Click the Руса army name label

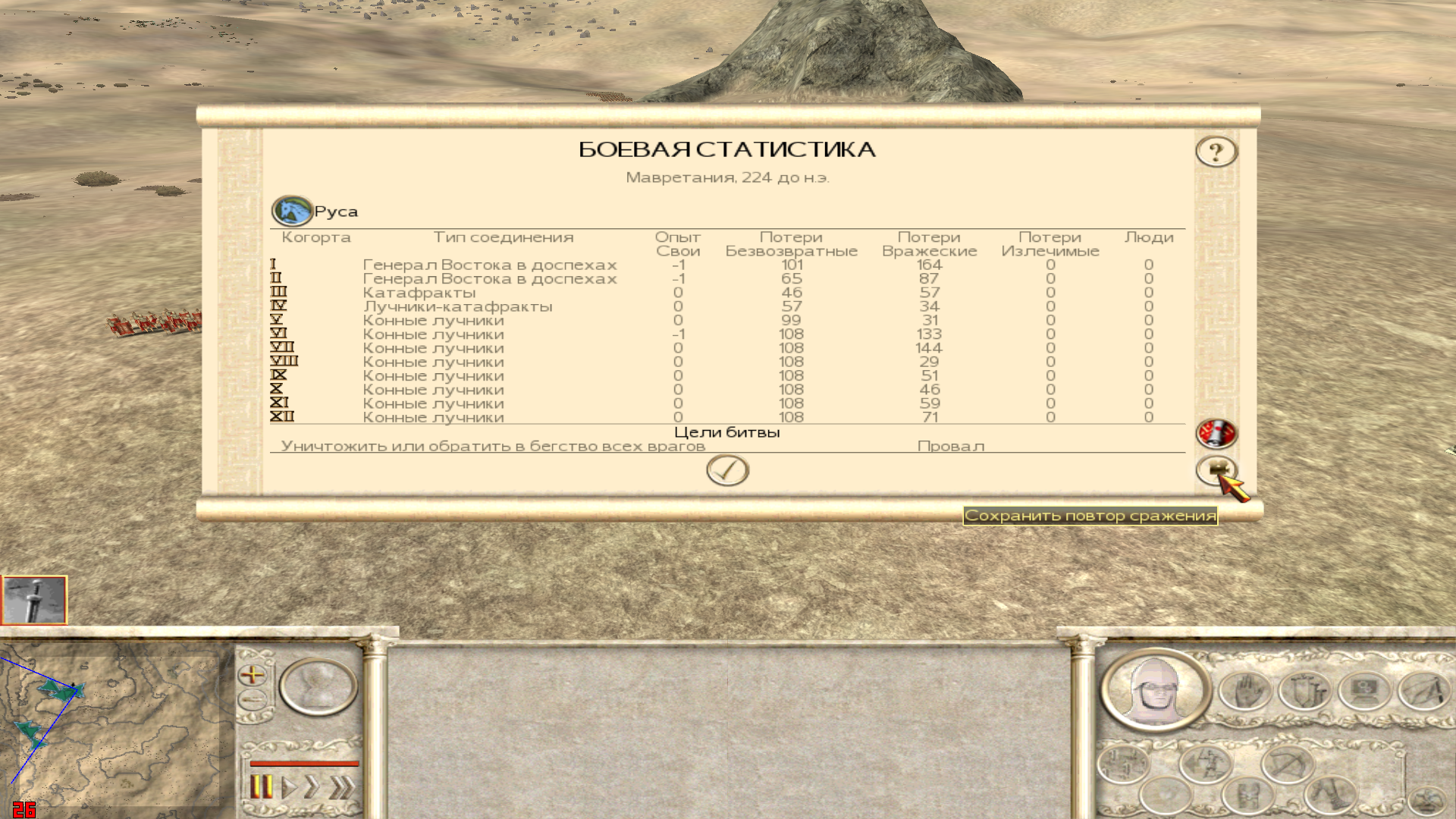(336, 212)
